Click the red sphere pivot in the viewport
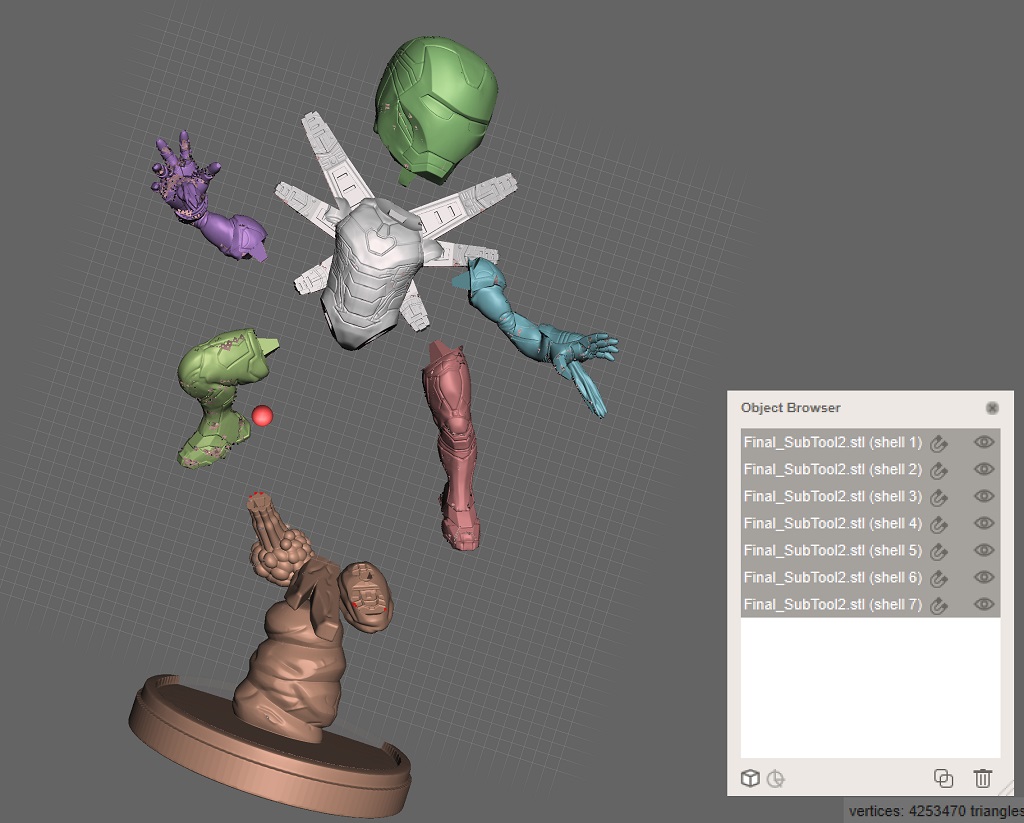This screenshot has height=823, width=1024. pos(263,415)
